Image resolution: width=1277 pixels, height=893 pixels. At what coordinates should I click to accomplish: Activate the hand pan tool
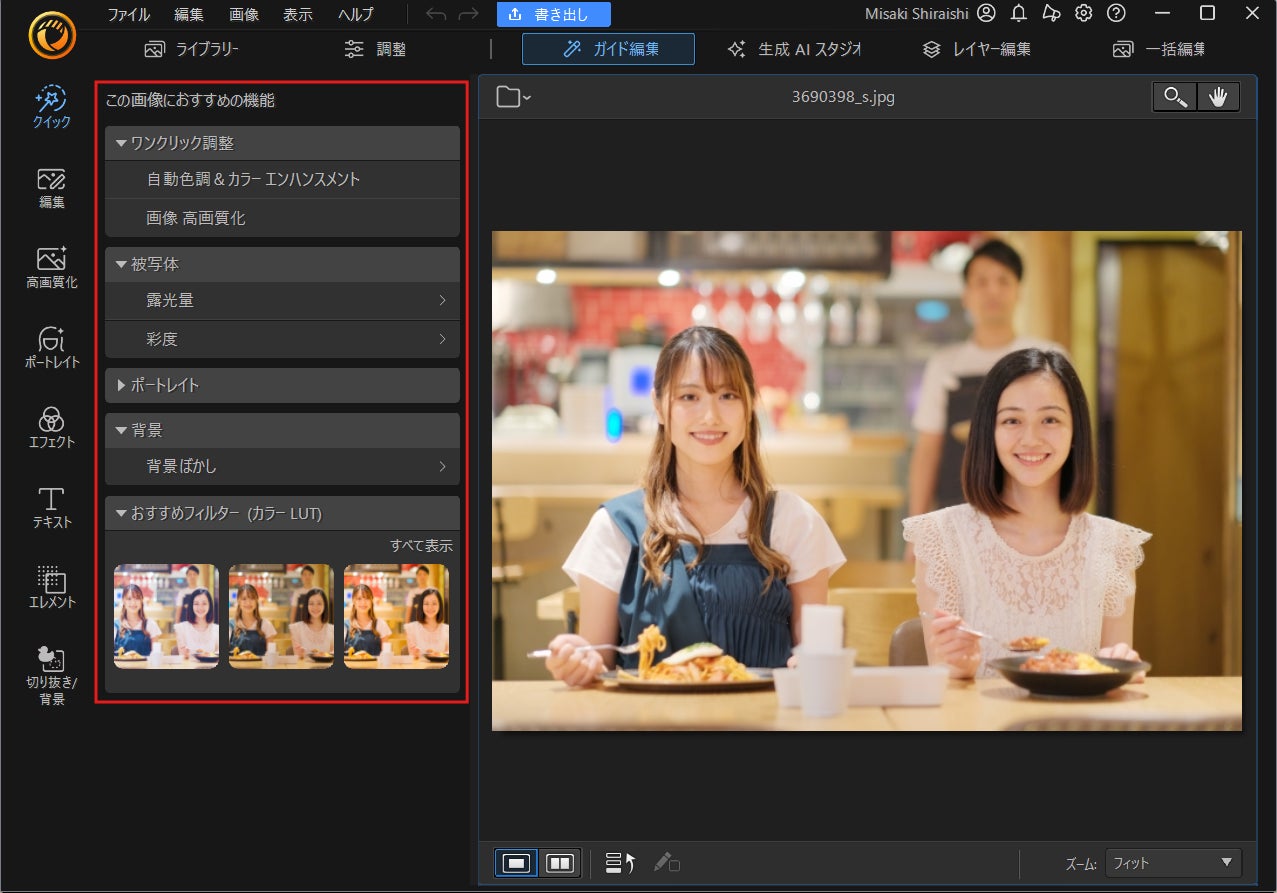[x=1218, y=97]
